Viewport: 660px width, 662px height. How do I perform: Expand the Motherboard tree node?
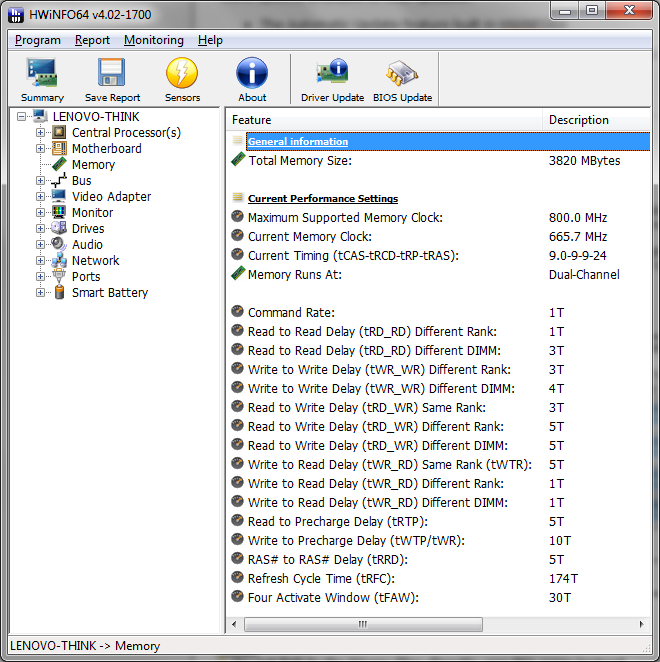pos(41,149)
